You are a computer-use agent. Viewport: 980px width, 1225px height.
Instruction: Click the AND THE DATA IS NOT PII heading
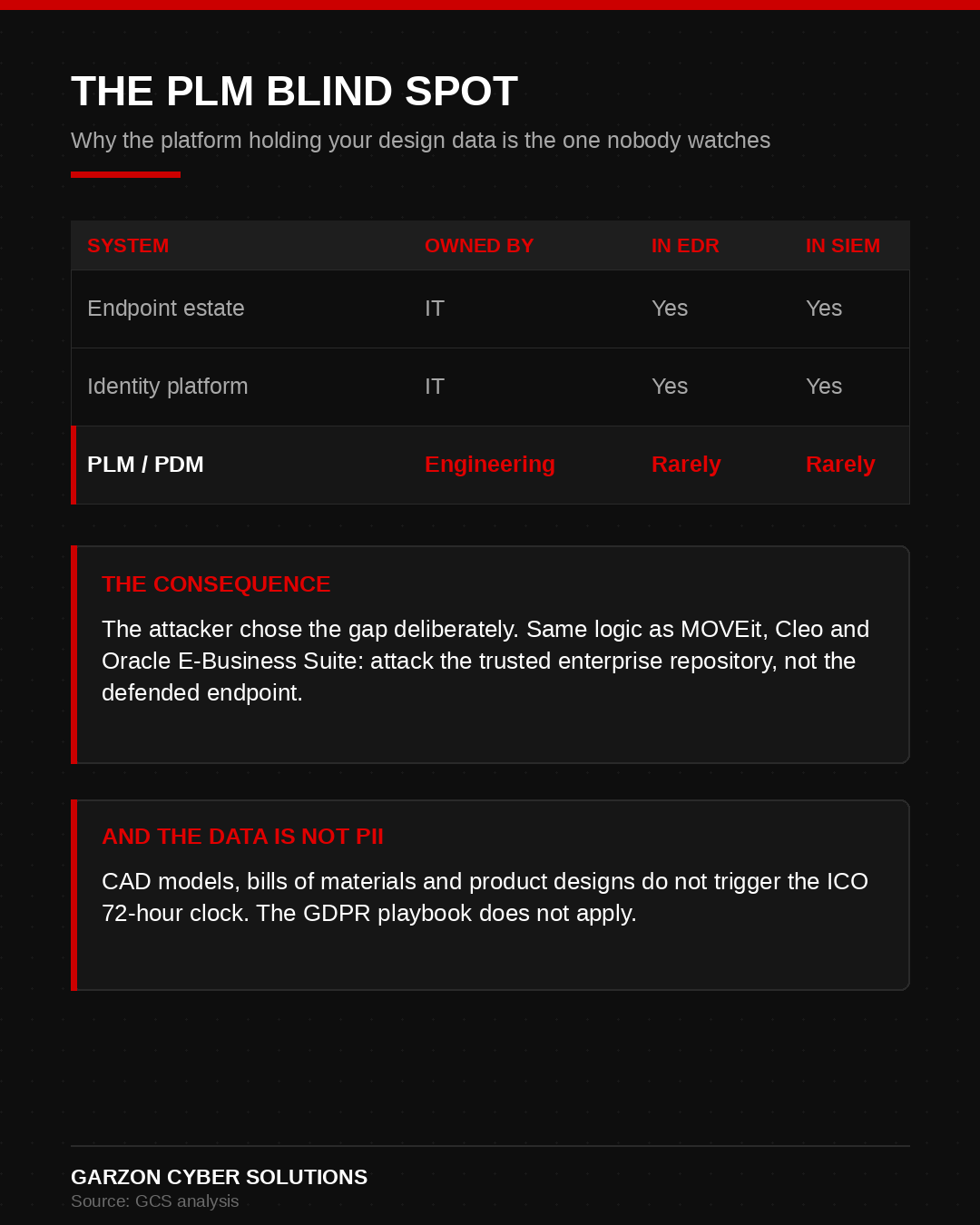click(243, 837)
